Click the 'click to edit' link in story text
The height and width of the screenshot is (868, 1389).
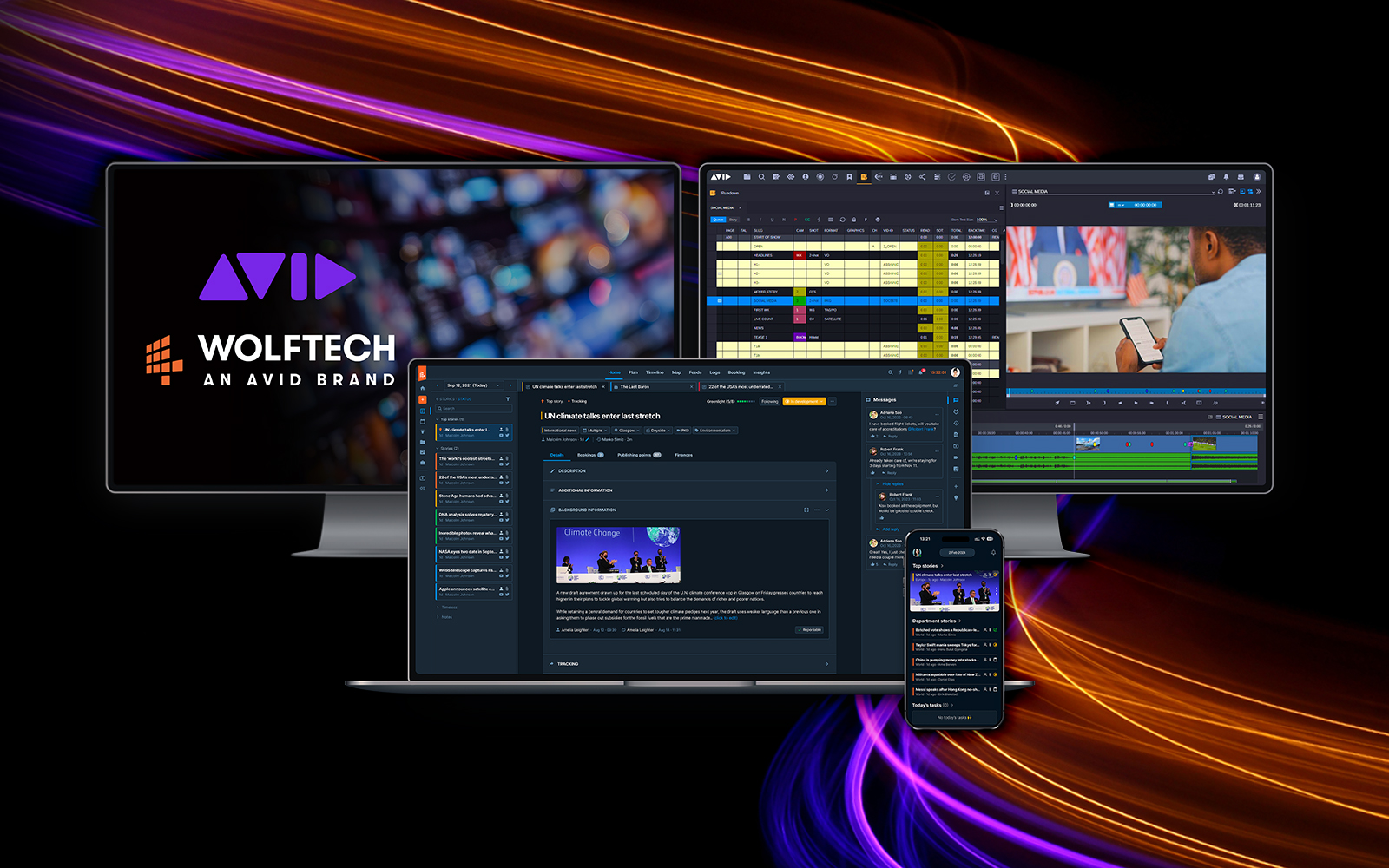coord(726,618)
